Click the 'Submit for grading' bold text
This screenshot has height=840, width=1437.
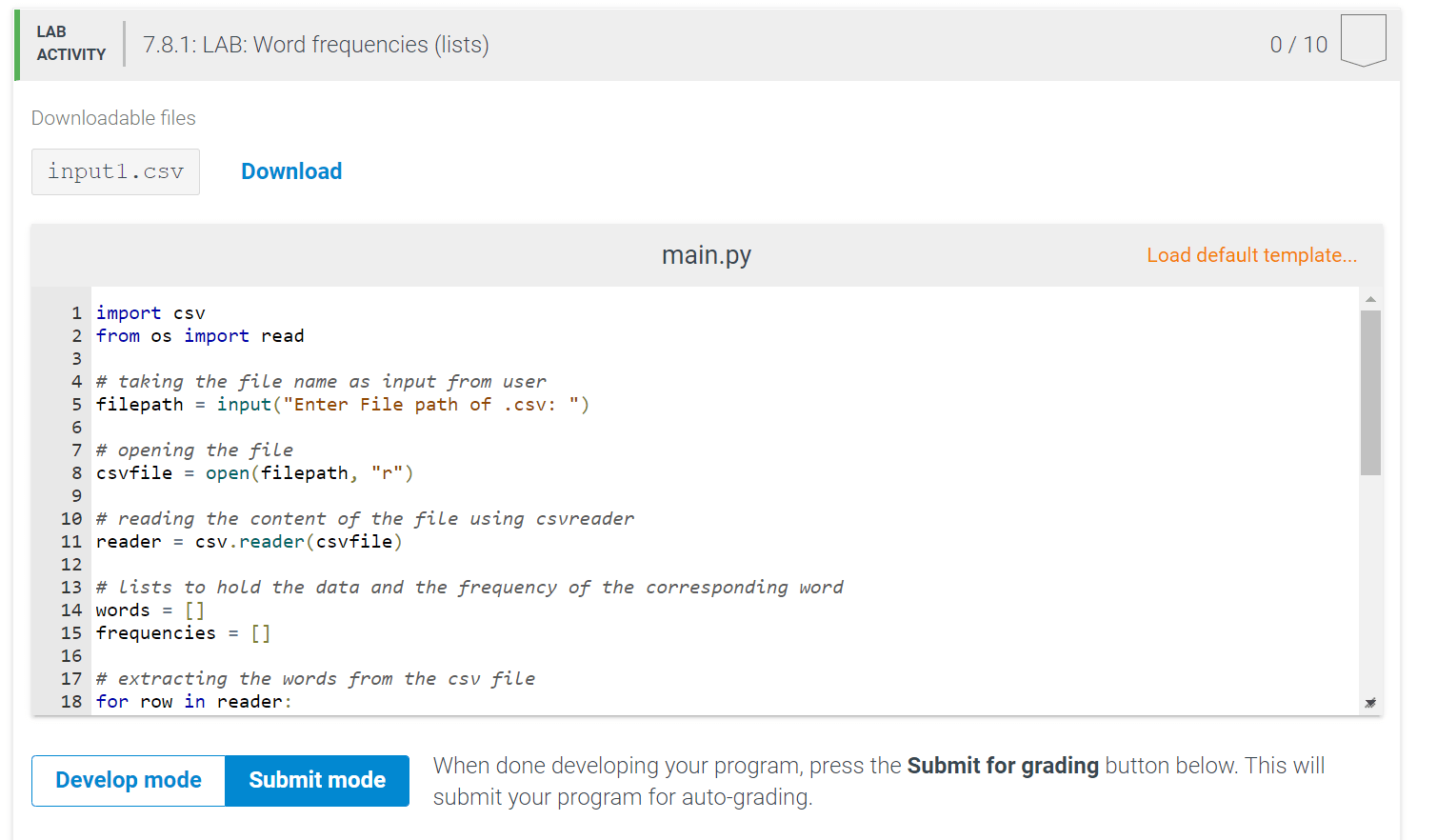click(1003, 766)
